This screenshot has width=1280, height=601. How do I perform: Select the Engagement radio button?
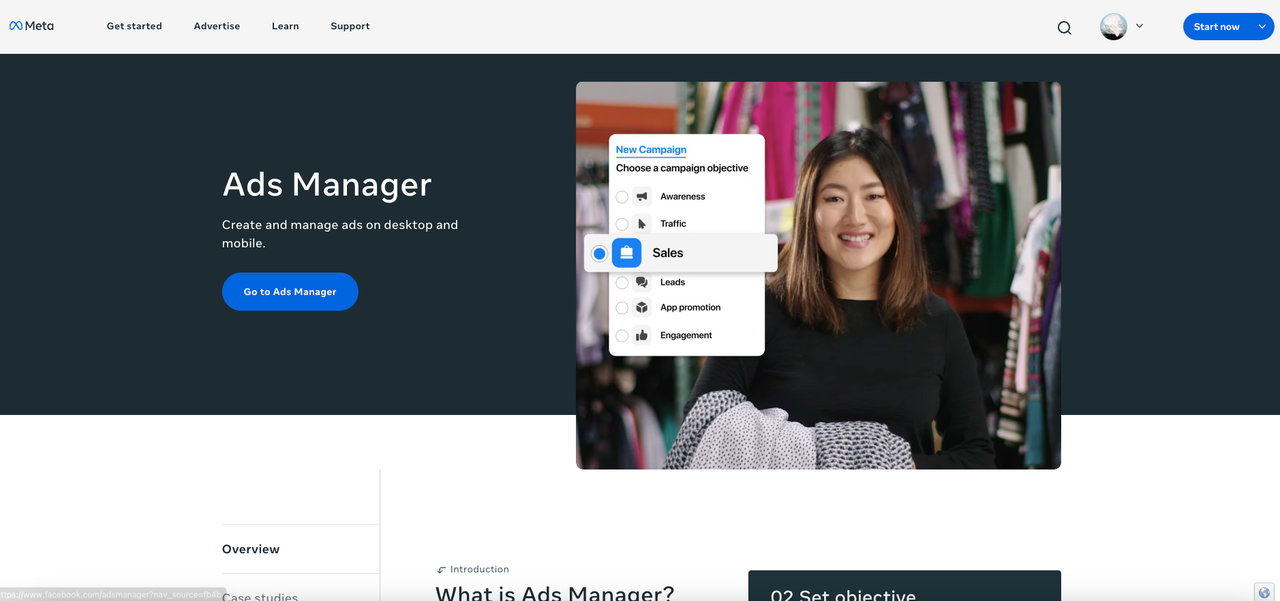coord(622,336)
